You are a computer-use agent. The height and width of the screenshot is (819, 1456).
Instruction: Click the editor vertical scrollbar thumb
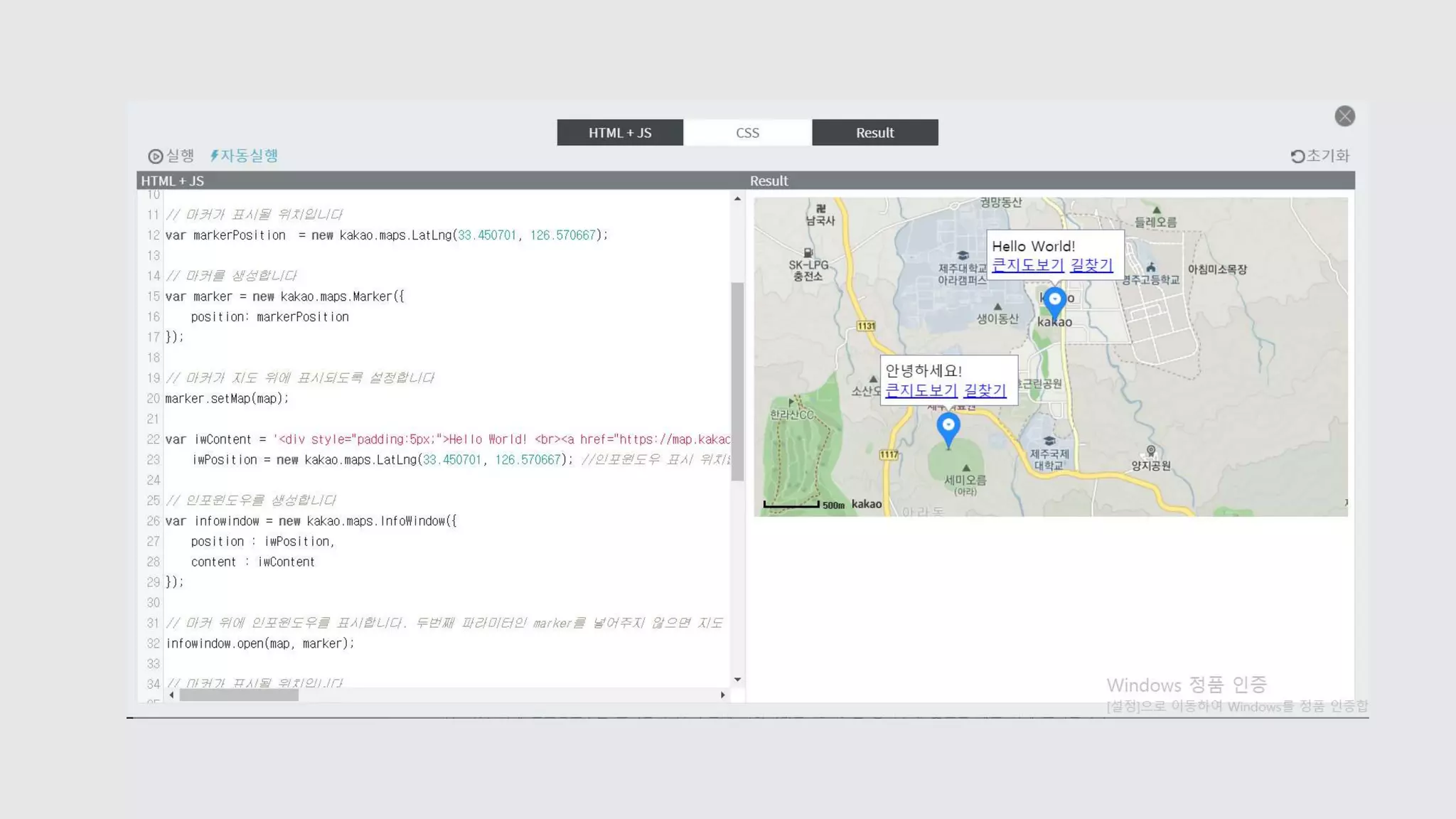tap(737, 380)
